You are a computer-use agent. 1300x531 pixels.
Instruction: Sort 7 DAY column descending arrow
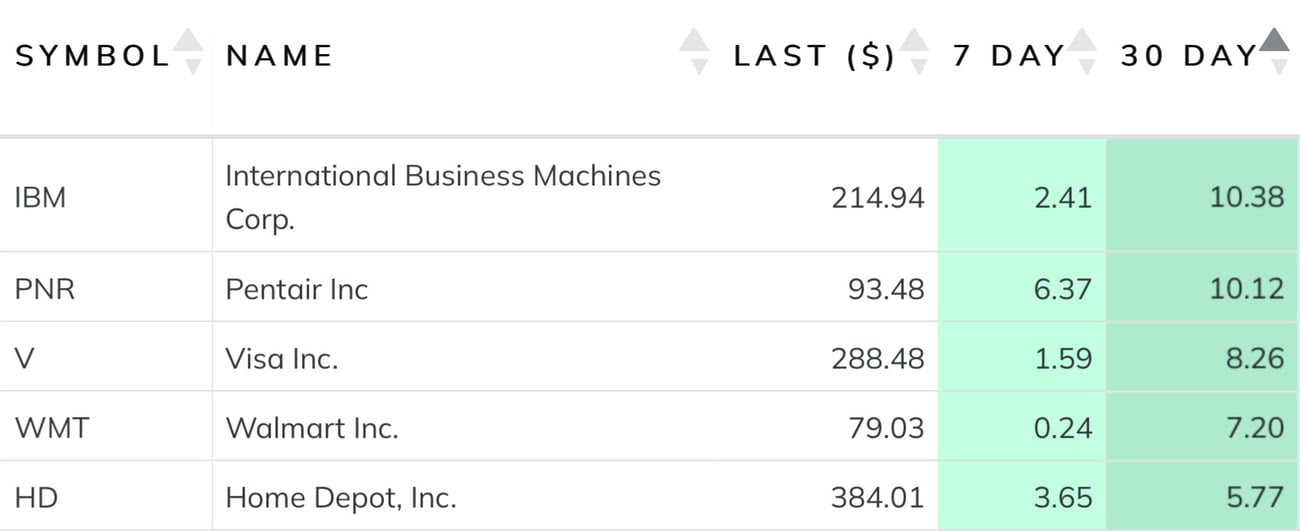tap(1086, 66)
